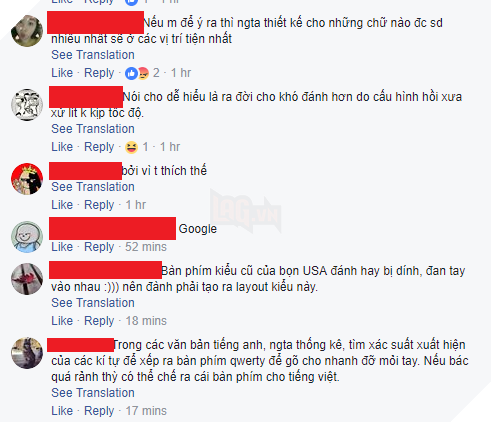
Task: Reply to the comment posted 17 mins ago
Action: (x=99, y=411)
